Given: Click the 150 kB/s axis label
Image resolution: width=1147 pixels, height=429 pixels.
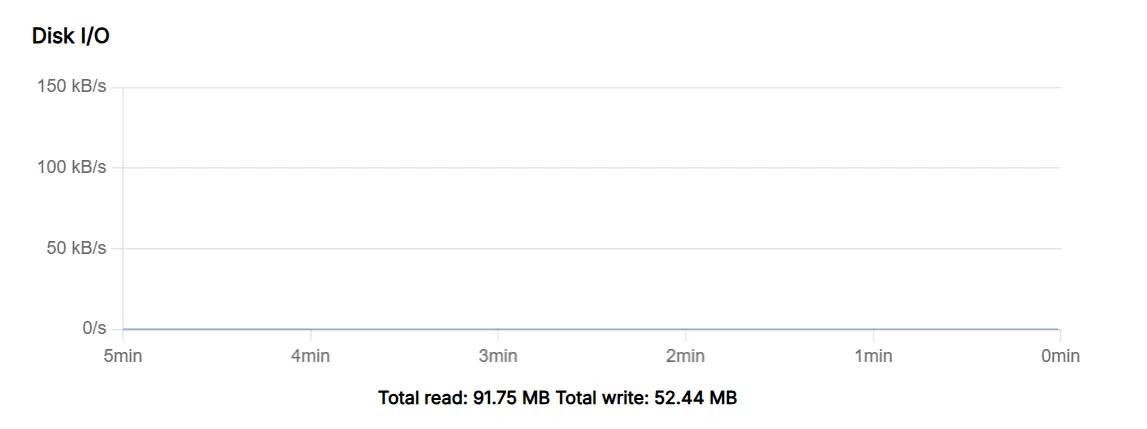Looking at the screenshot, I should point(71,87).
